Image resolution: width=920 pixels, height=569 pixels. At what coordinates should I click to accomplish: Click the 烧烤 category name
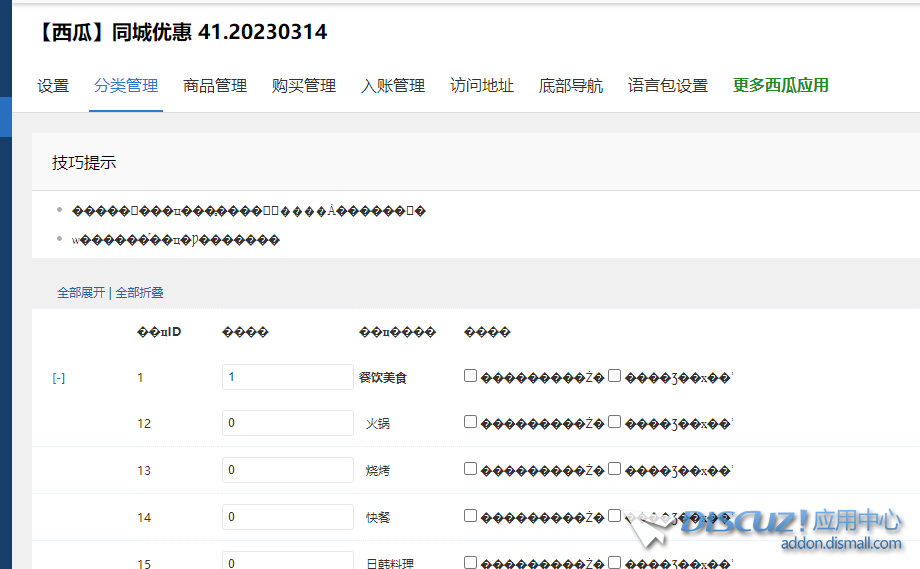378,470
